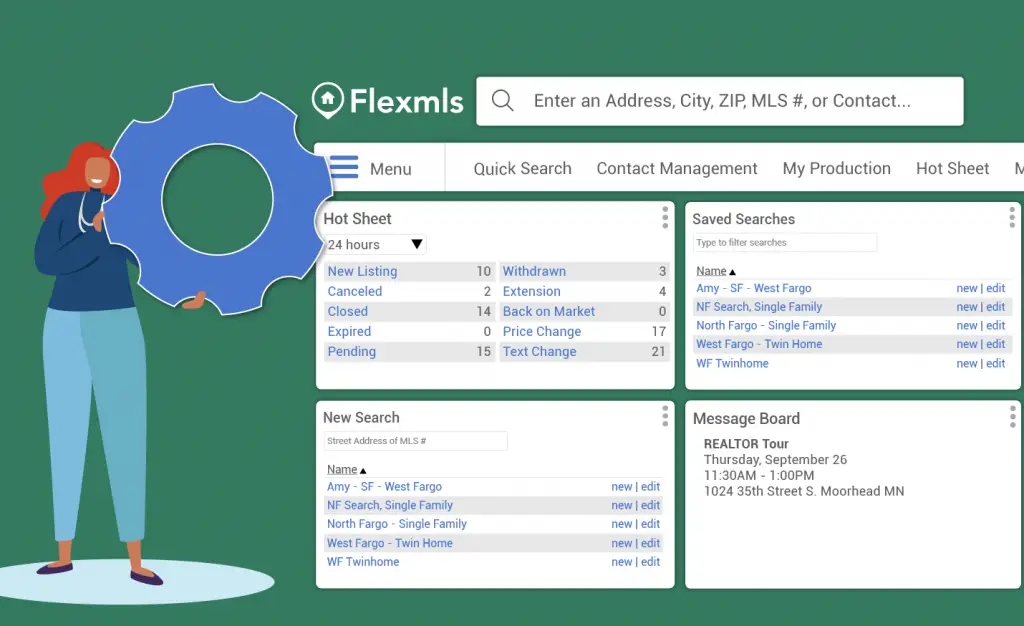Click the Flexmls home pin logo icon
1024x626 pixels.
[328, 100]
